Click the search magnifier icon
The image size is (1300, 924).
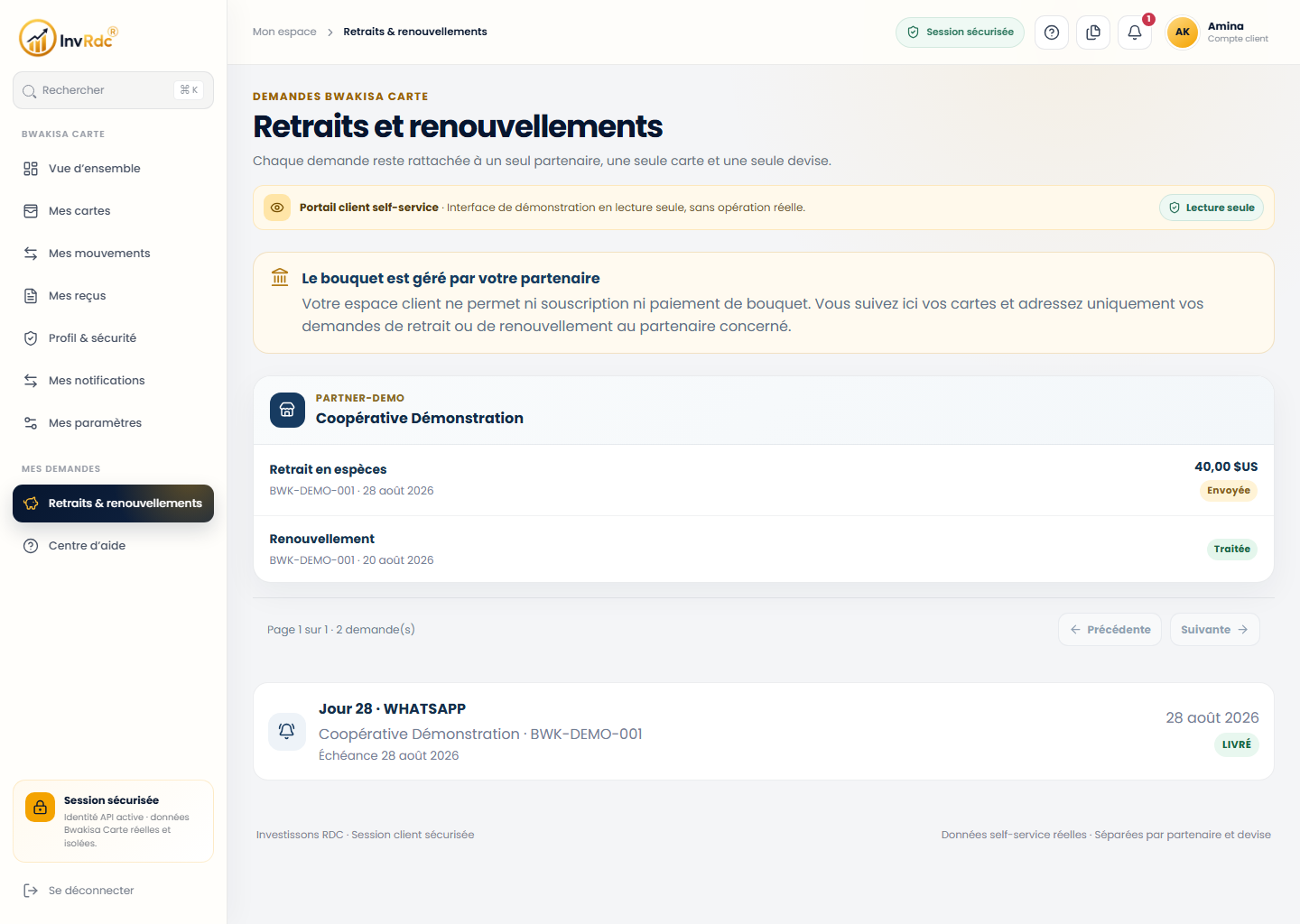[29, 91]
